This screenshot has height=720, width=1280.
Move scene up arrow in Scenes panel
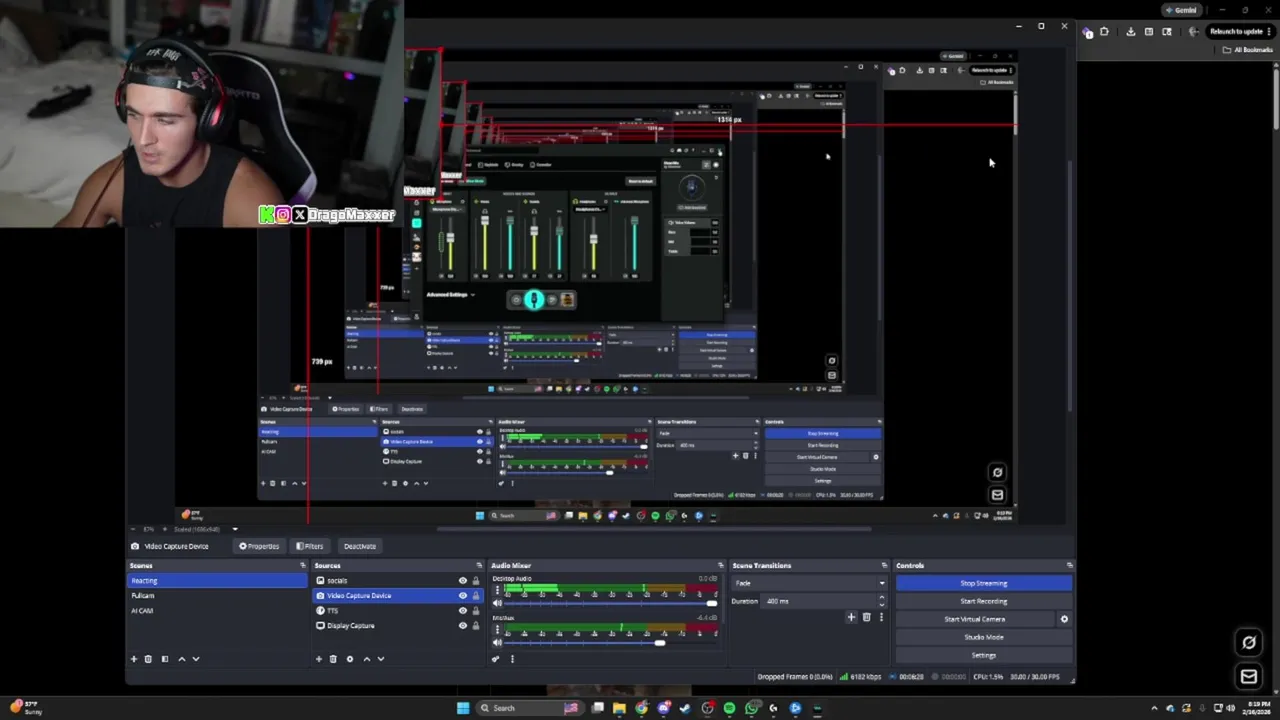pyautogui.click(x=181, y=659)
